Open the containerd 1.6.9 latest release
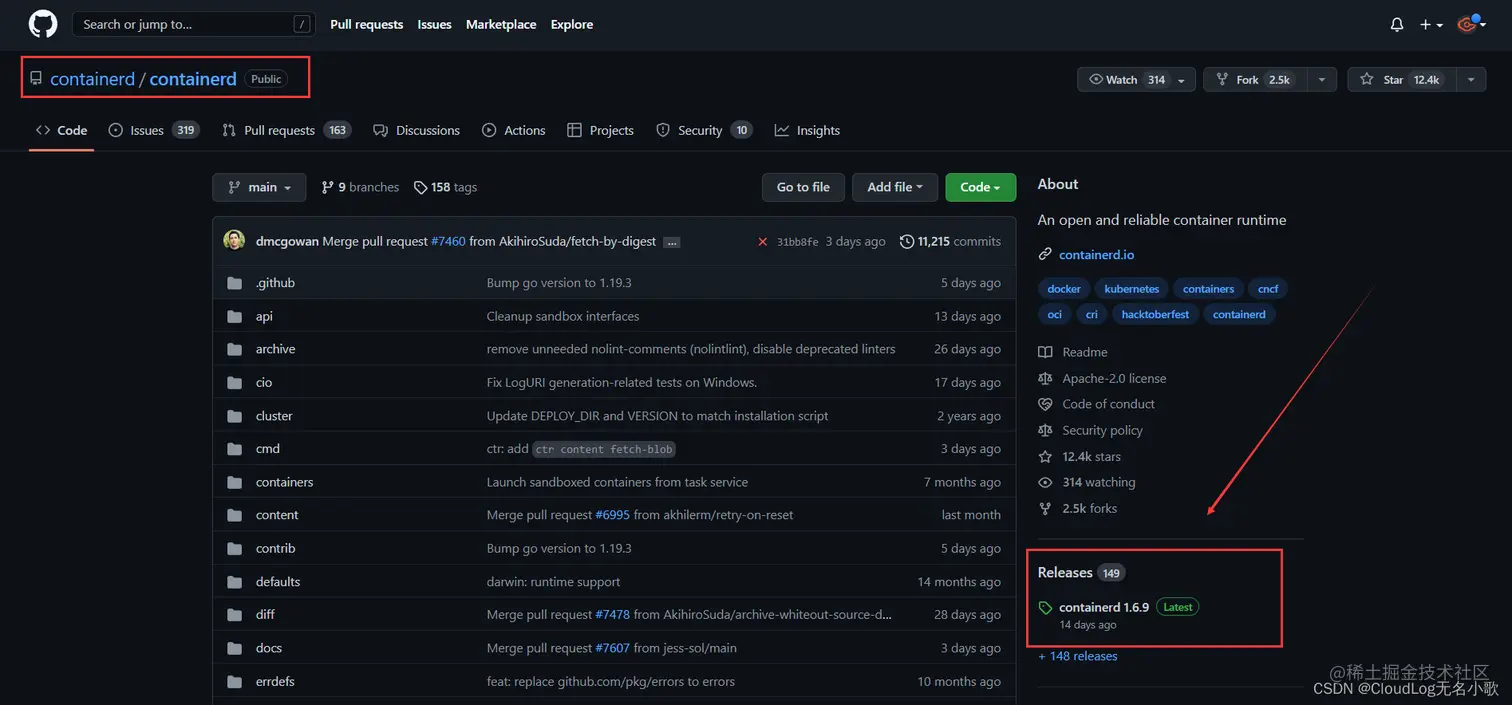1512x705 pixels. click(x=1104, y=607)
